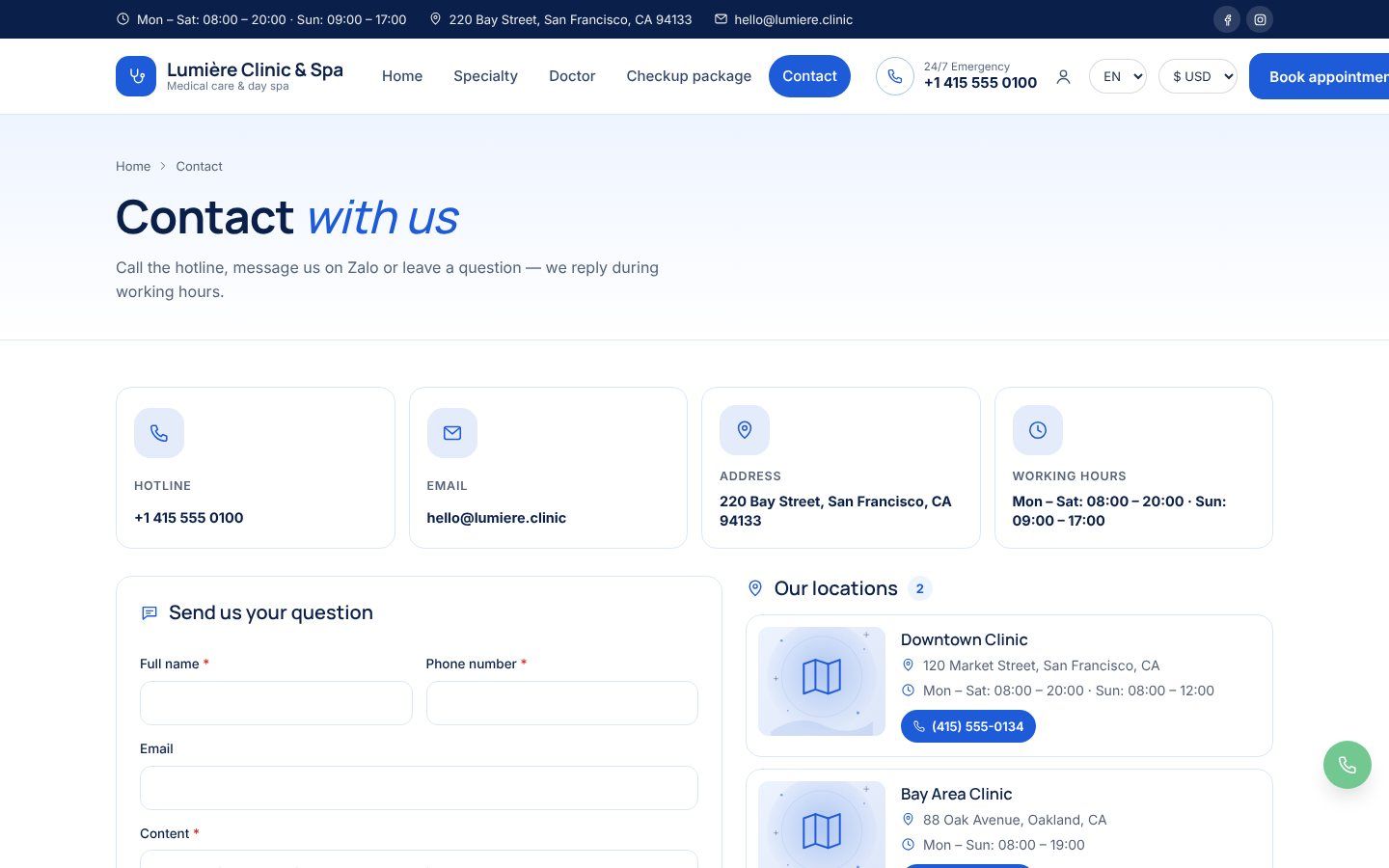Open the user account icon

[x=1063, y=76]
